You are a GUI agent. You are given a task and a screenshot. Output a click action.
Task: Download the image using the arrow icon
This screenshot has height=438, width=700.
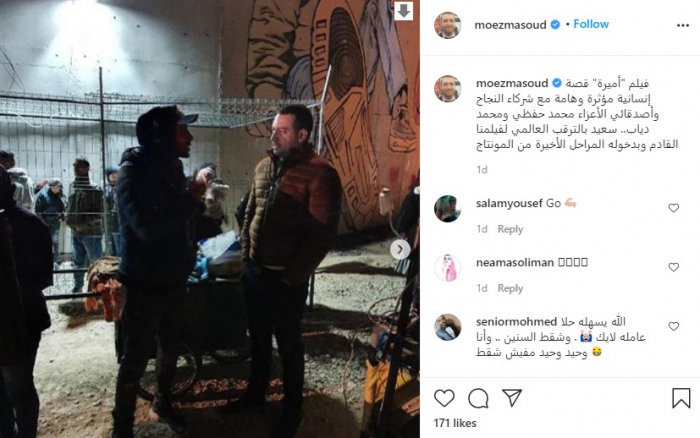tap(404, 11)
